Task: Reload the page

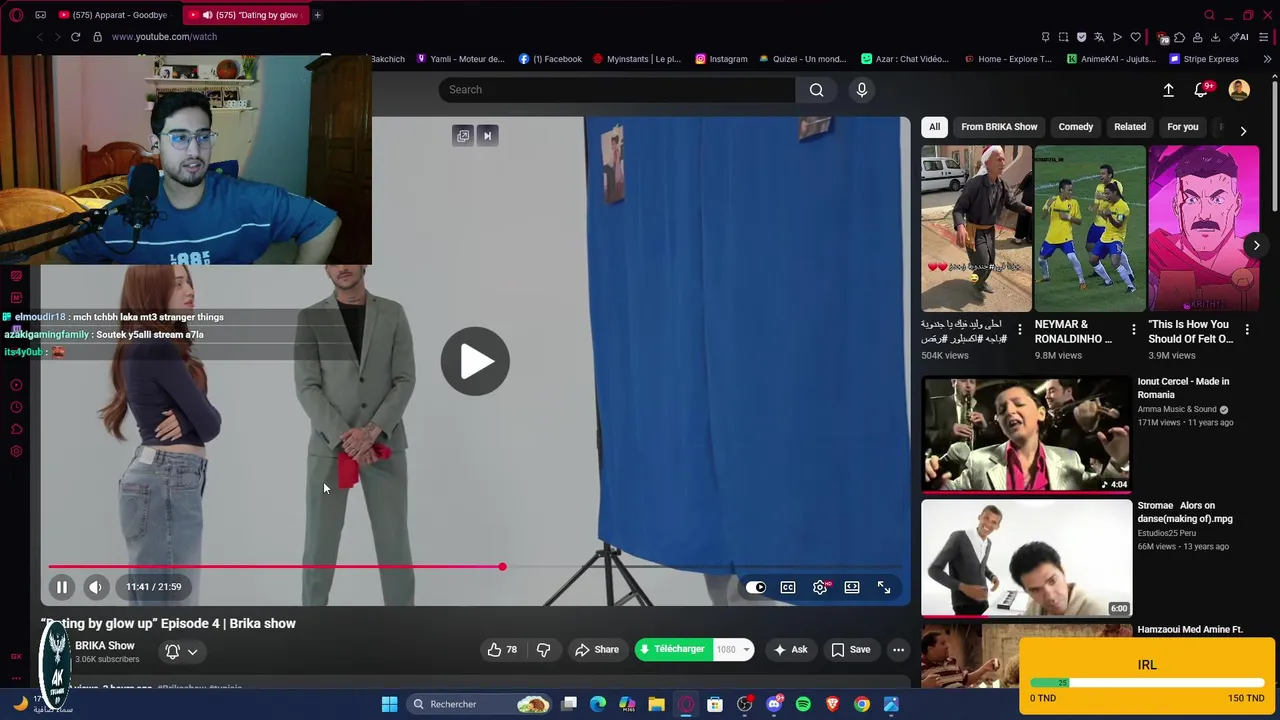Action: tap(75, 37)
